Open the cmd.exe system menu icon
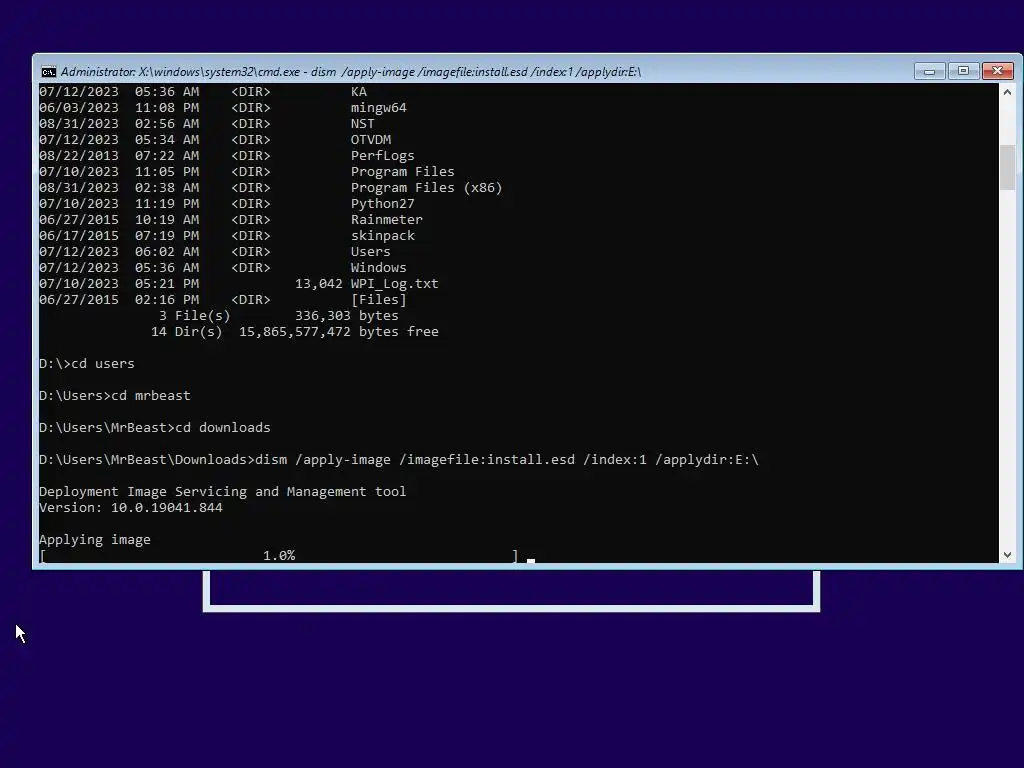This screenshot has width=1024, height=768. [48, 72]
